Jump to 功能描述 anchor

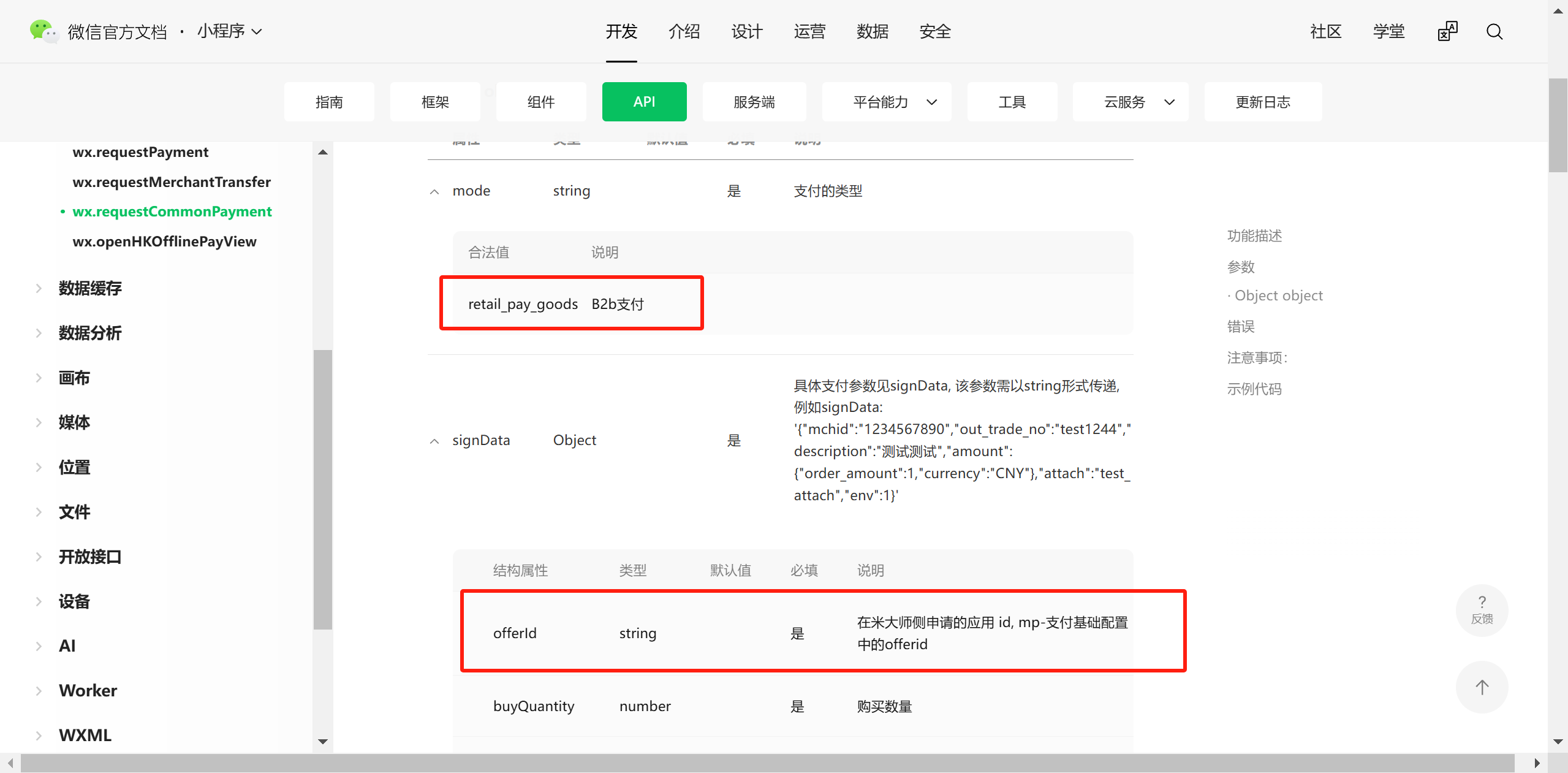click(1254, 236)
